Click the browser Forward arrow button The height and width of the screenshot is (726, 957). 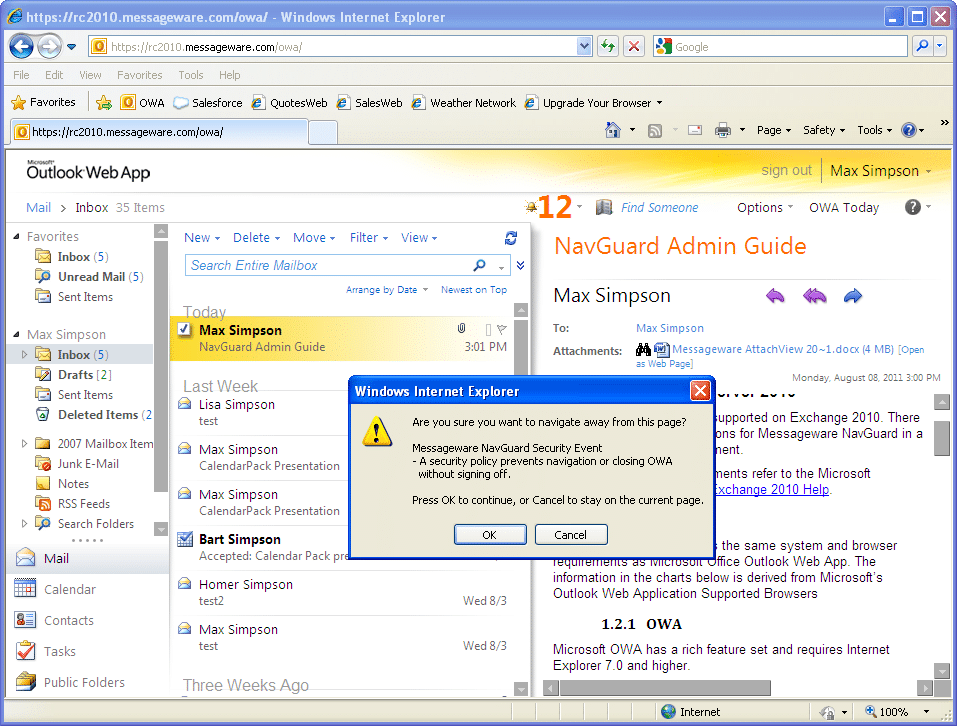pos(49,46)
